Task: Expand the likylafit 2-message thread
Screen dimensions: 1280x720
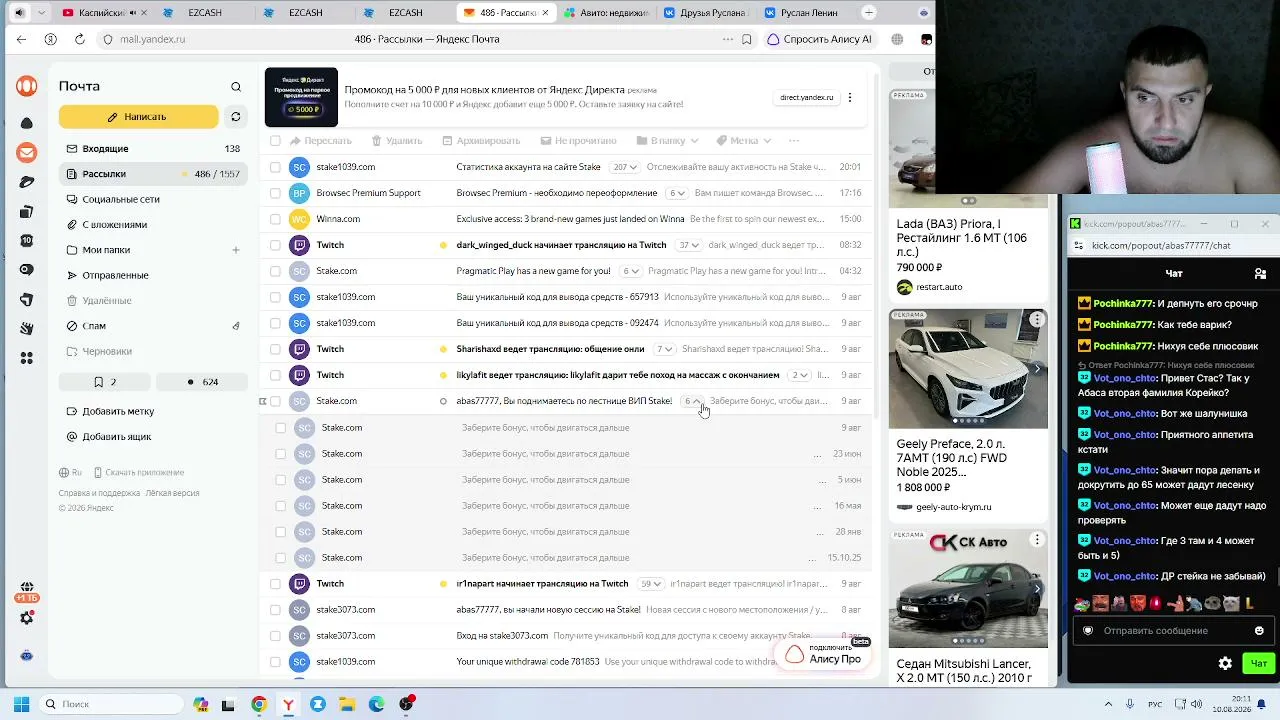Action: [x=799, y=375]
